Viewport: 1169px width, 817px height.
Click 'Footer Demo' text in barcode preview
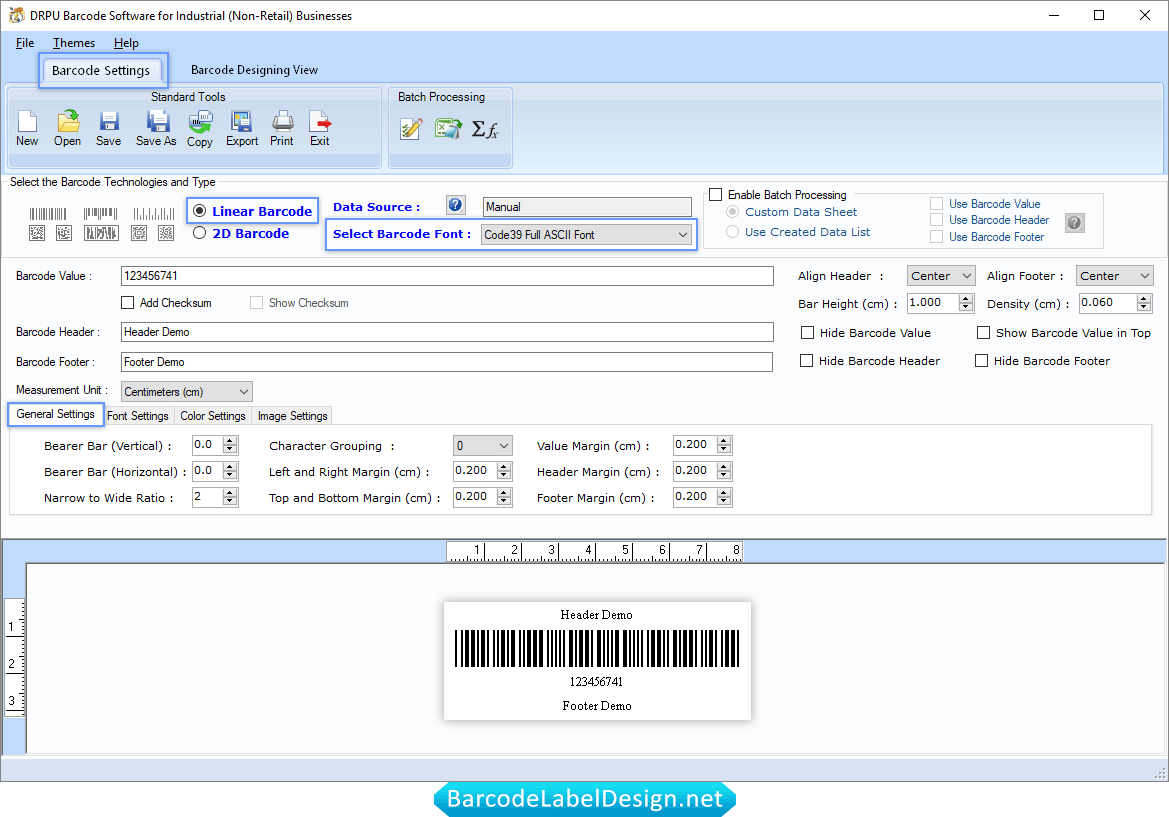click(597, 706)
